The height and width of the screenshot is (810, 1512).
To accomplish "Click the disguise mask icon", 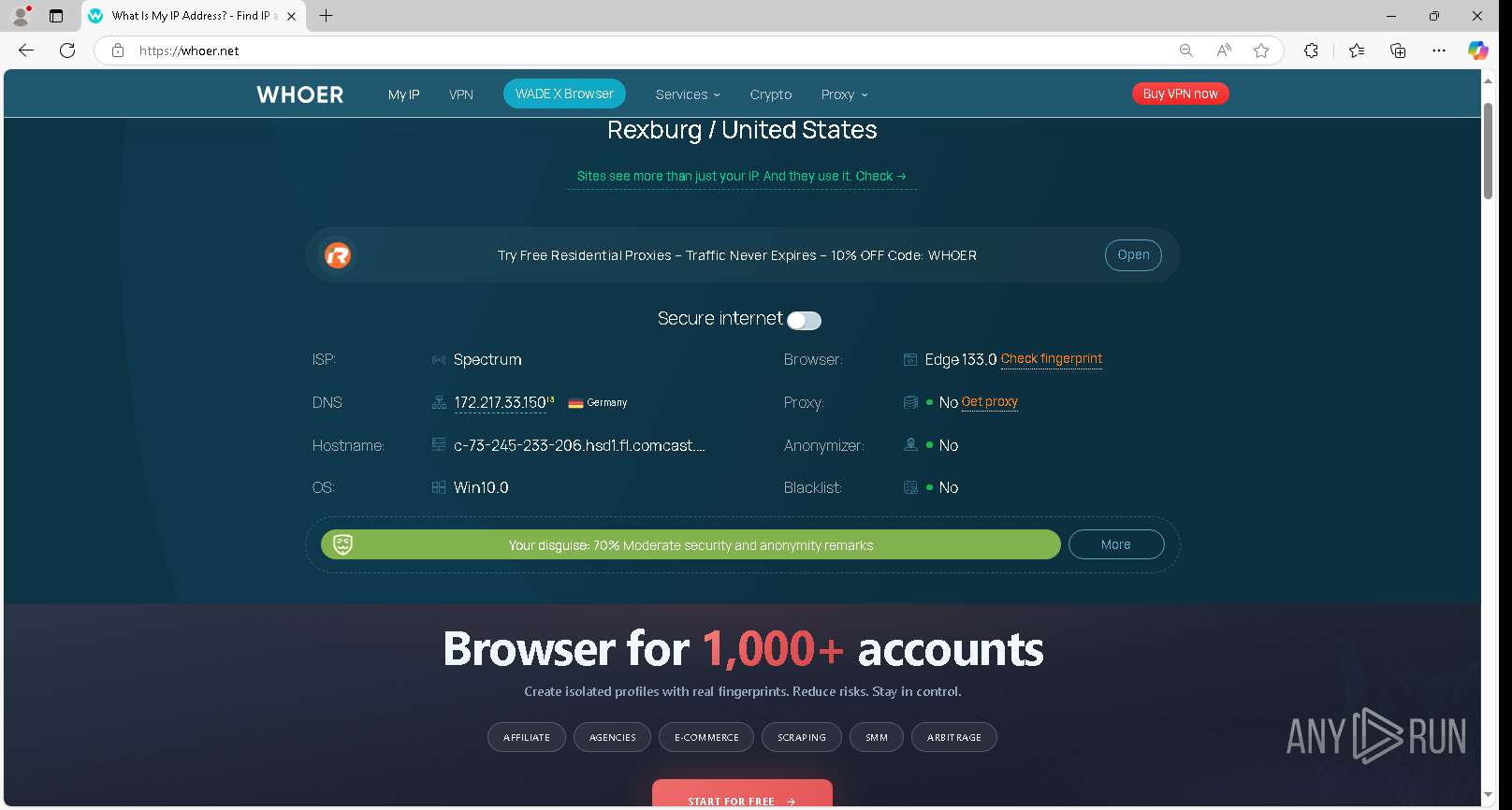I will click(x=343, y=544).
